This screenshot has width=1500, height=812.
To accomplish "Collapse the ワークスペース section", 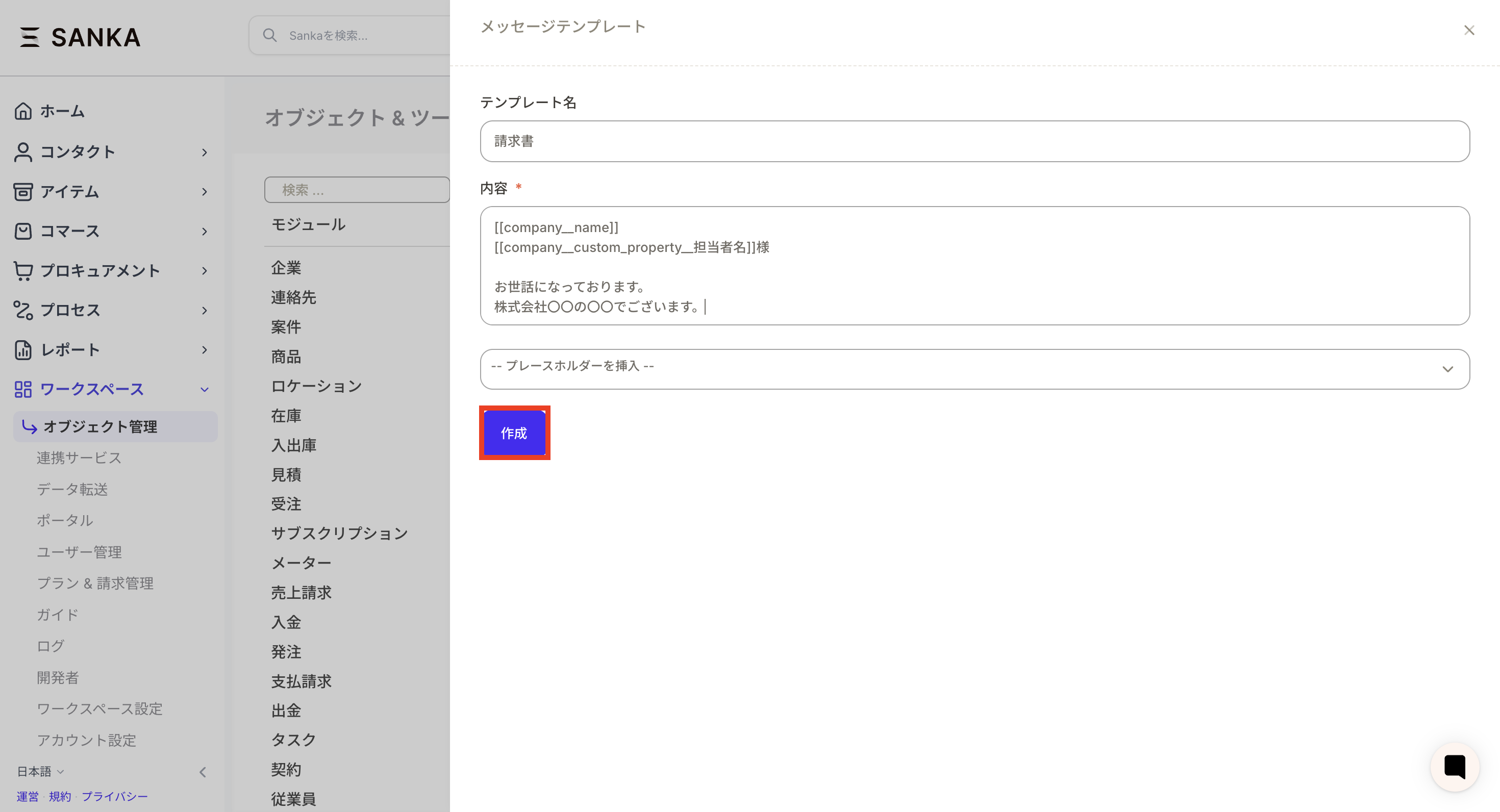I will pos(205,389).
